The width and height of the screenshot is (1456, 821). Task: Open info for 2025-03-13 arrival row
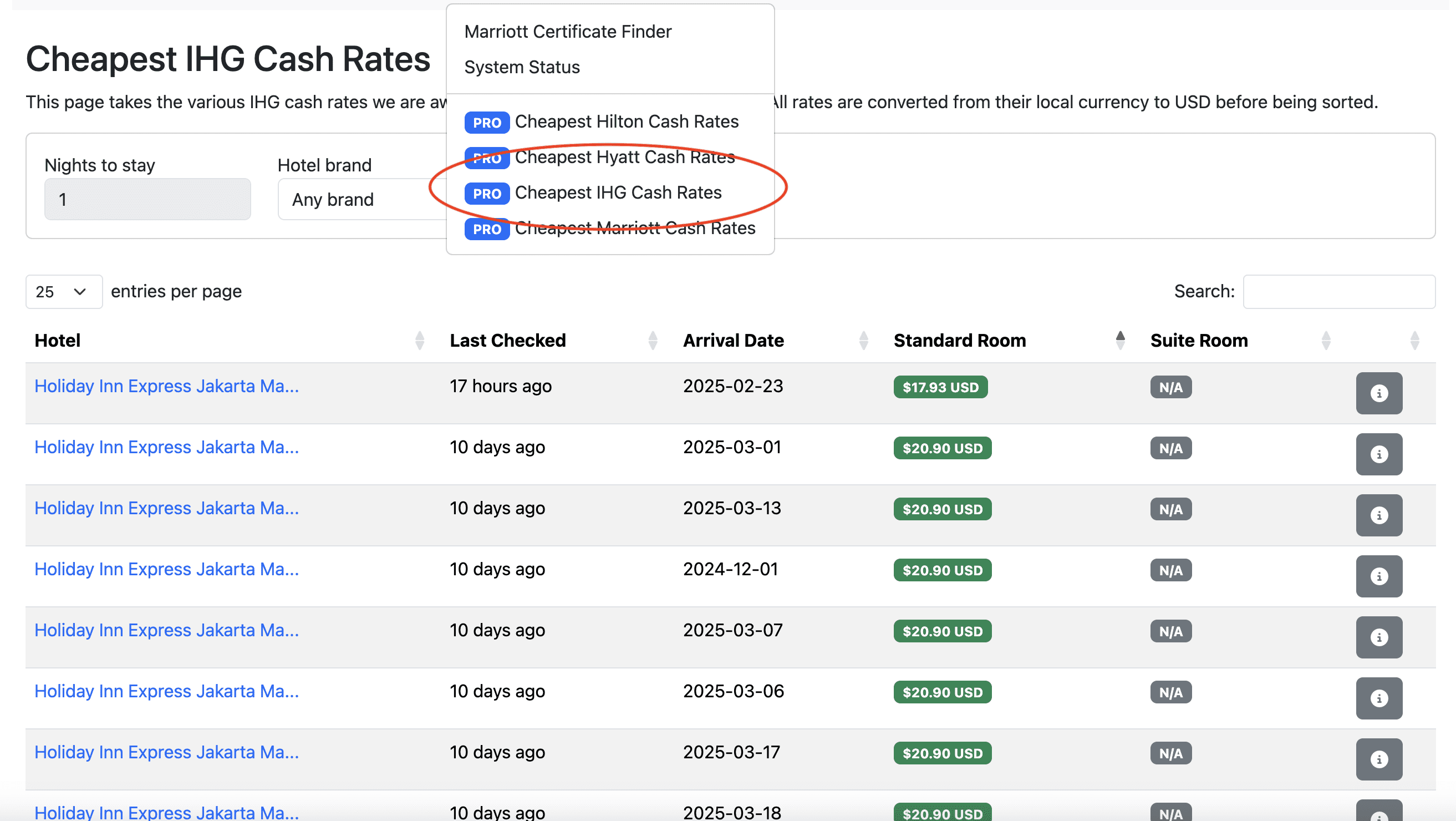pos(1378,515)
